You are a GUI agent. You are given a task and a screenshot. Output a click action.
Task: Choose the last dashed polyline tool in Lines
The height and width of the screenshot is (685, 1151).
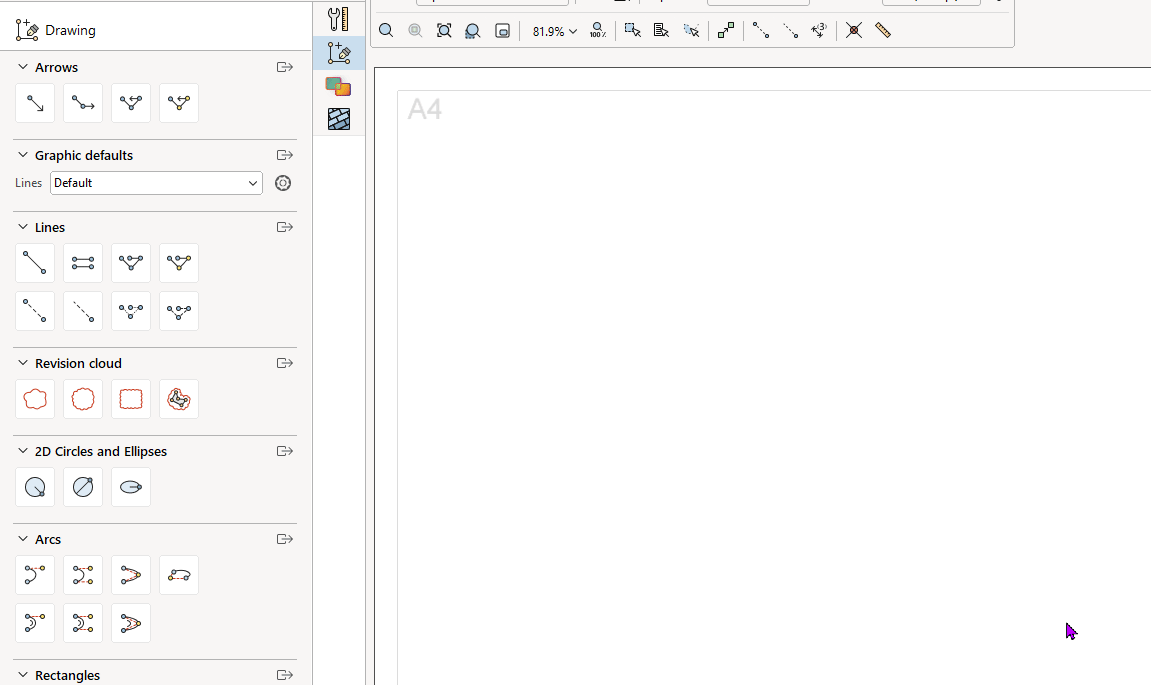coord(179,311)
